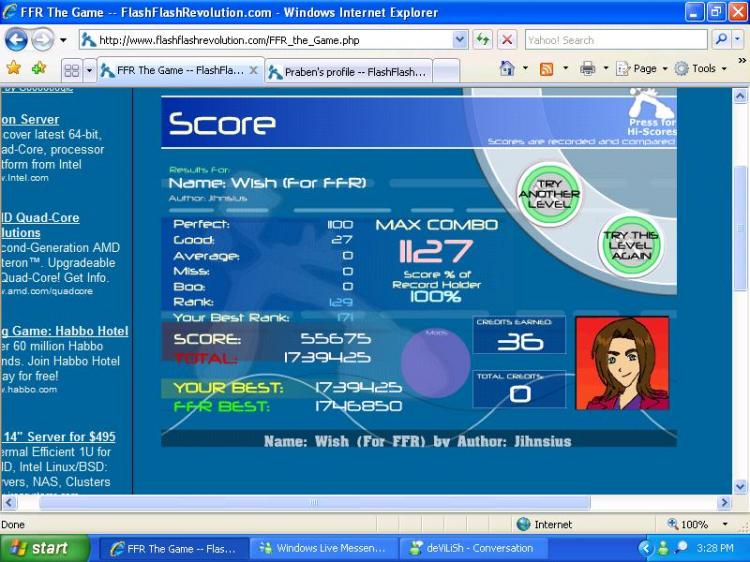Select FFR The Game taskbar button
This screenshot has height=562, width=750.
point(174,549)
